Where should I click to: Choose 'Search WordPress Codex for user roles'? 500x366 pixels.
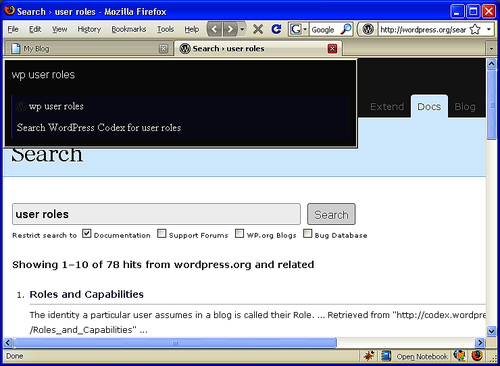(x=99, y=128)
